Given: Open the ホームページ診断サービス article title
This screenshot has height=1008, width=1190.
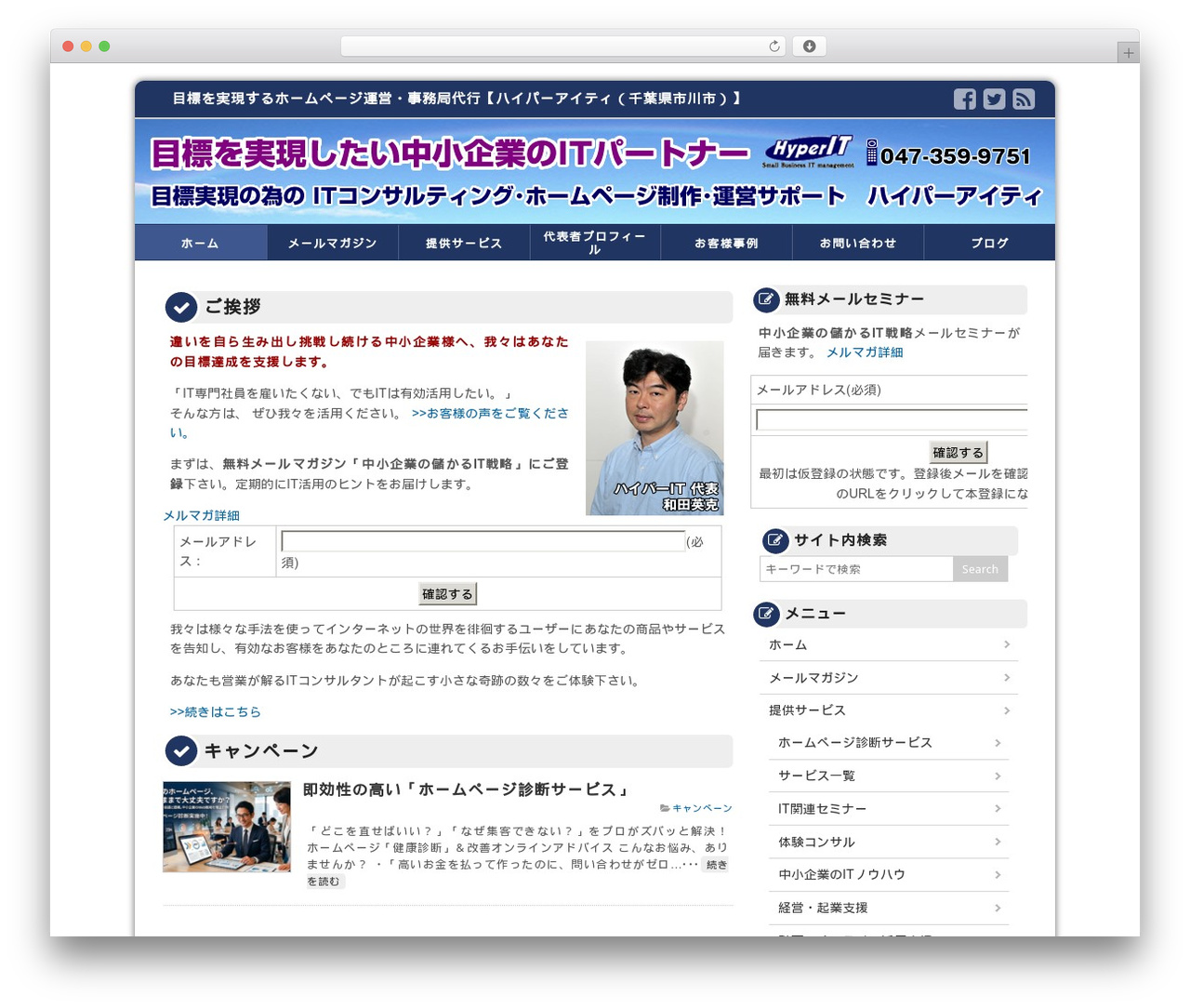Looking at the screenshot, I should pyautogui.click(x=469, y=789).
